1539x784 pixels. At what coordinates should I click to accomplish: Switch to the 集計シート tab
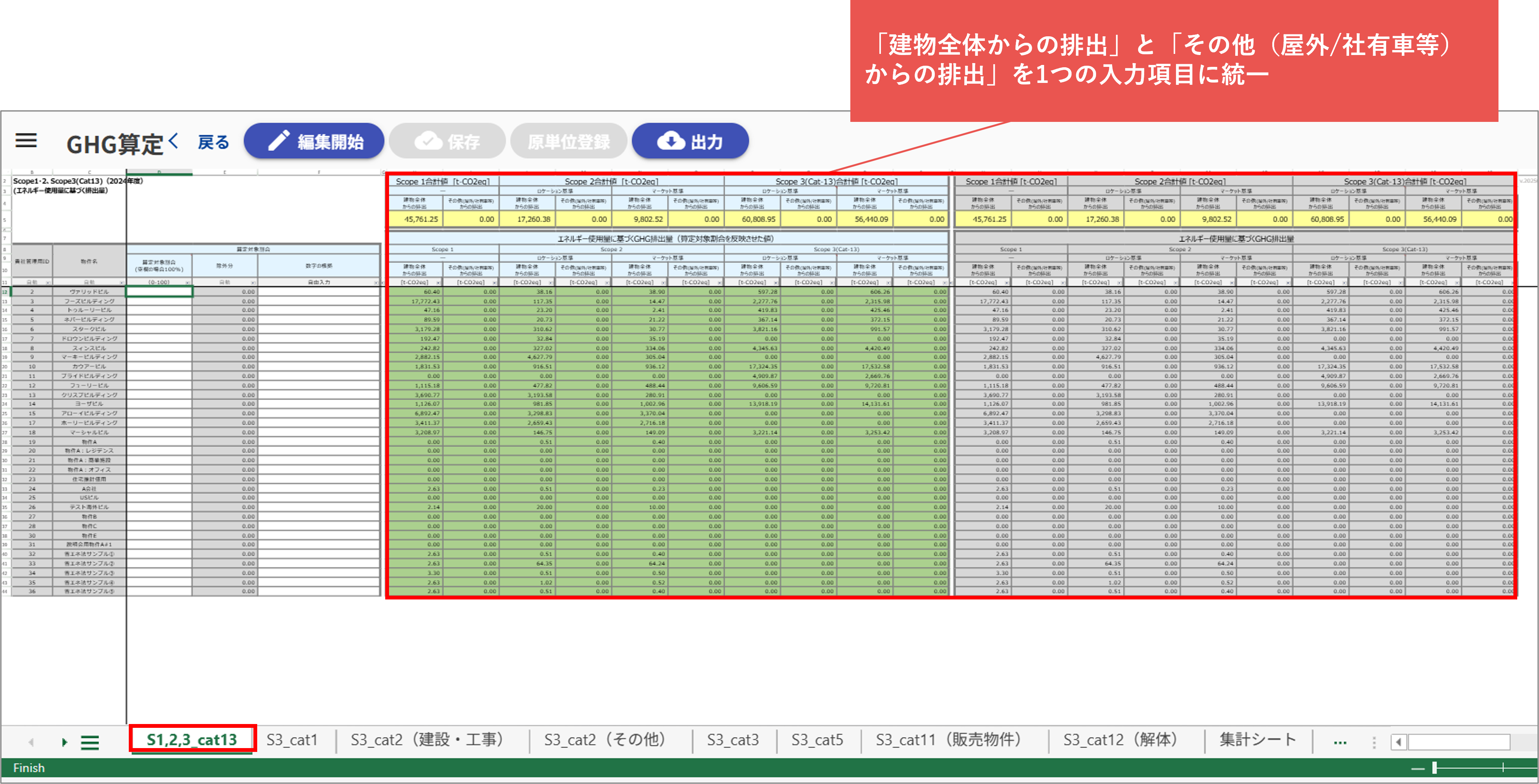coord(1258,740)
